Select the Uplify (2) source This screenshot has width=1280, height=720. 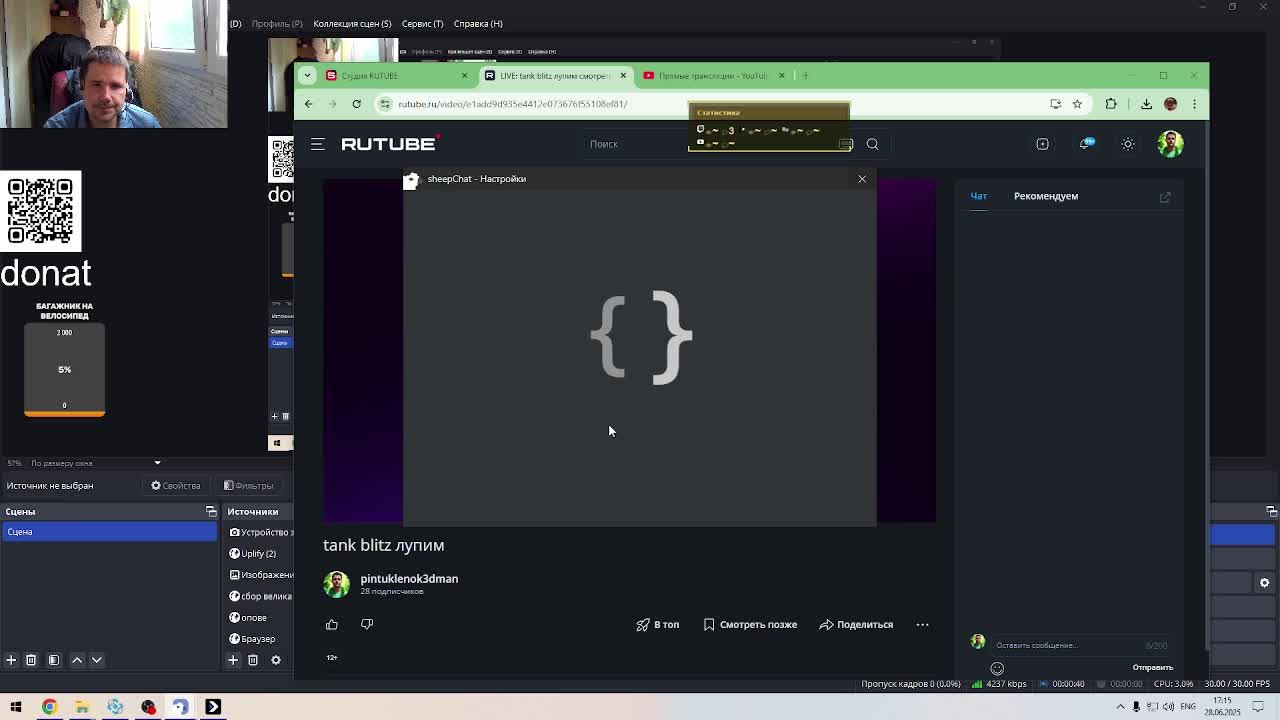[260, 554]
